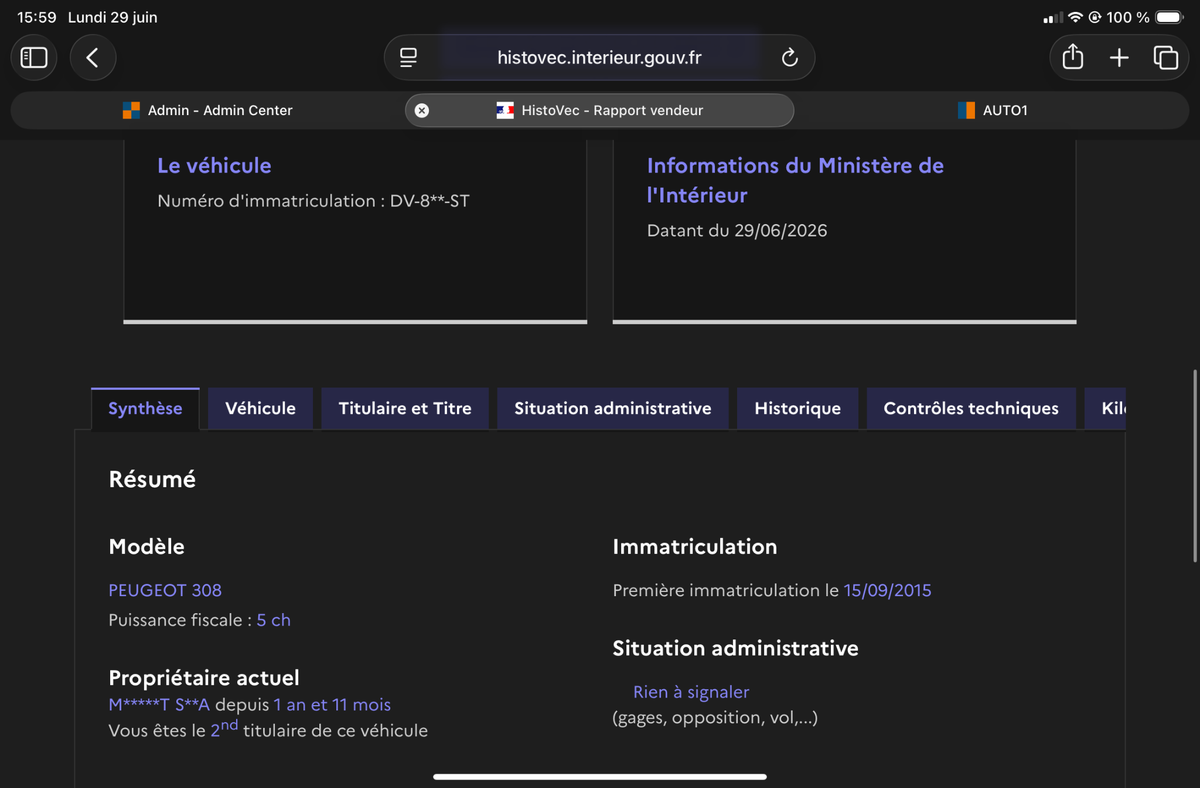Open the Contrôles techniques tab

971,408
